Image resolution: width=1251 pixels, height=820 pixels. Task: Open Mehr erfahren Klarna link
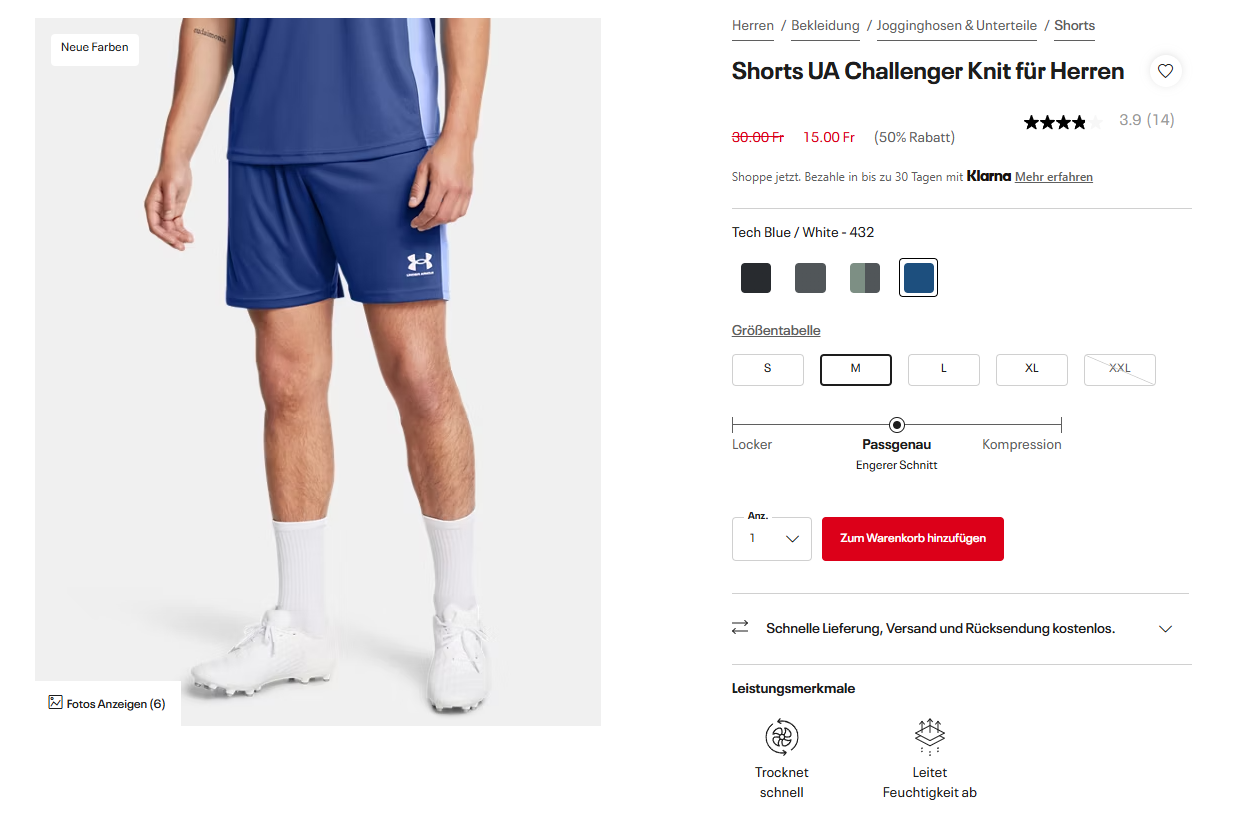tap(1054, 177)
